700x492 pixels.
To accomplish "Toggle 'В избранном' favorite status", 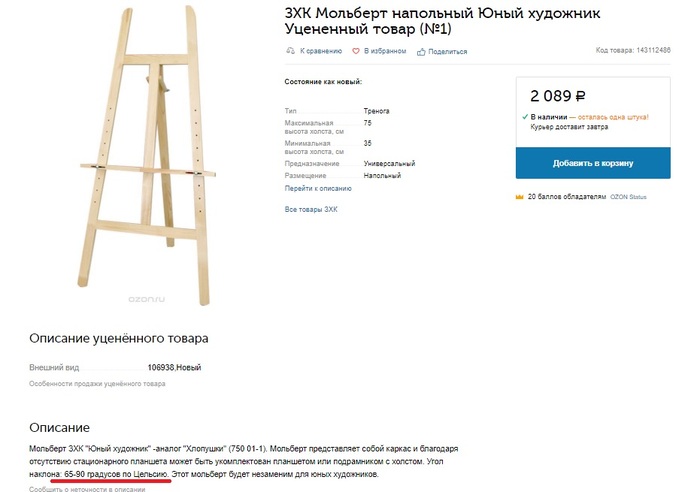I will (x=385, y=51).
